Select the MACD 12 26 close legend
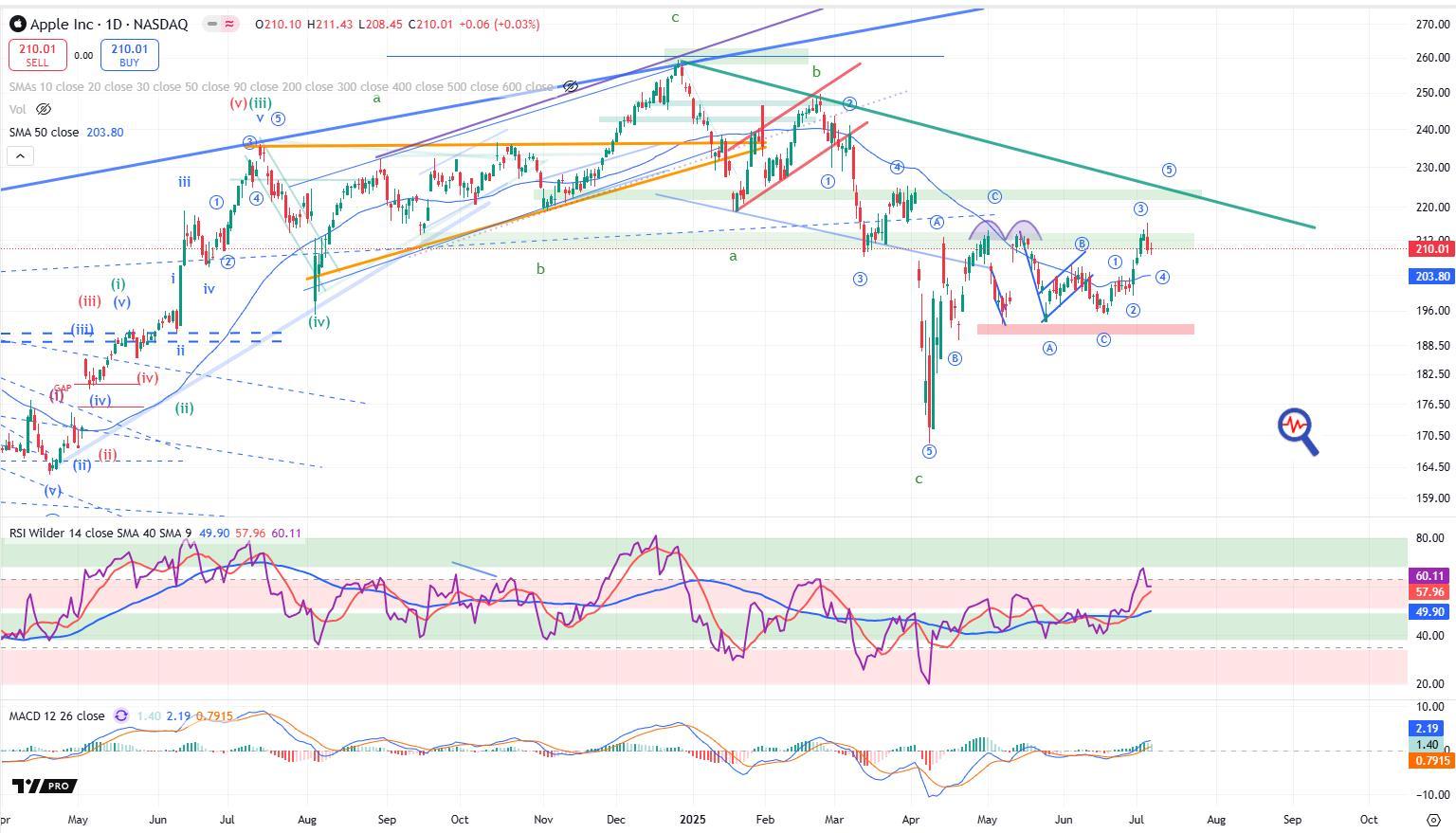This screenshot has height=833, width=1456. pyautogui.click(x=57, y=715)
